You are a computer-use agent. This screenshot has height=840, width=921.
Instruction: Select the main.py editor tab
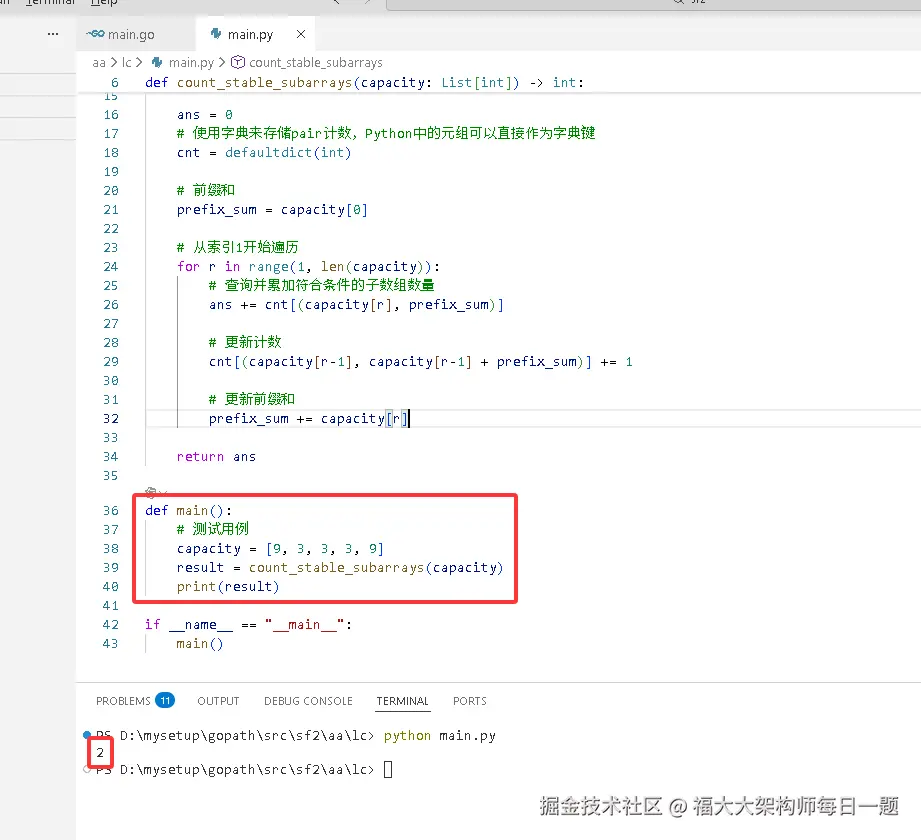(x=250, y=34)
